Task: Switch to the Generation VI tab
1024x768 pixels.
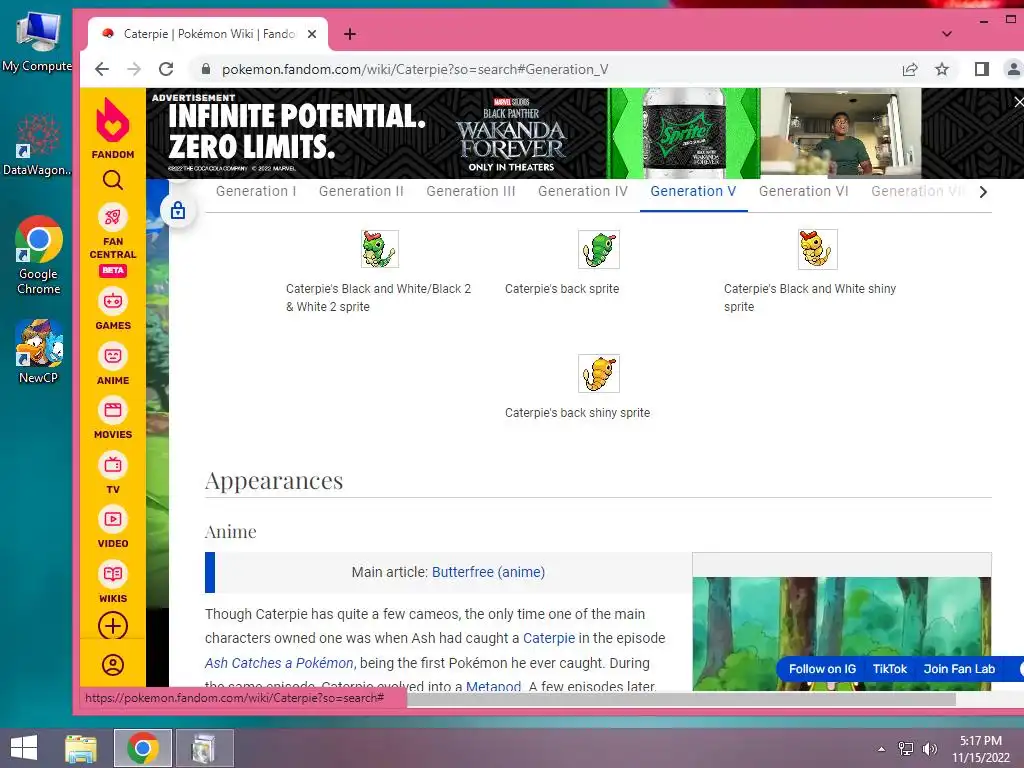Action: pos(803,191)
